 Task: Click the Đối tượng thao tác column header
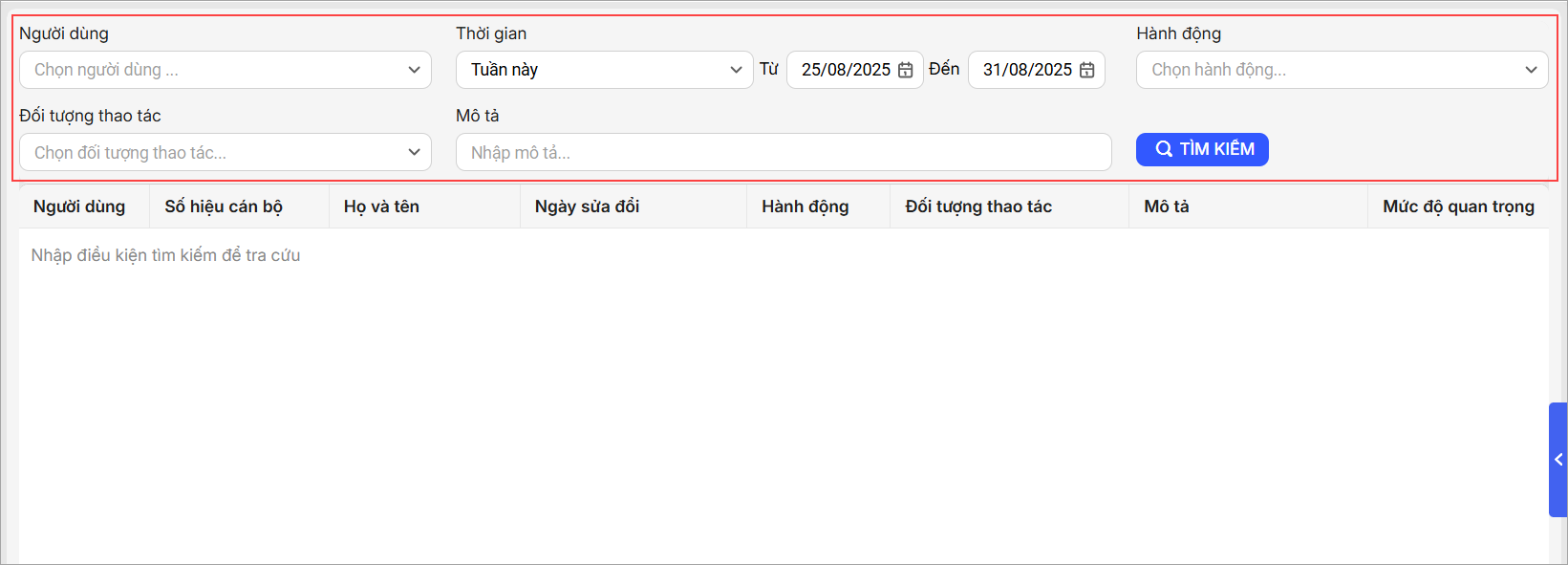(978, 206)
